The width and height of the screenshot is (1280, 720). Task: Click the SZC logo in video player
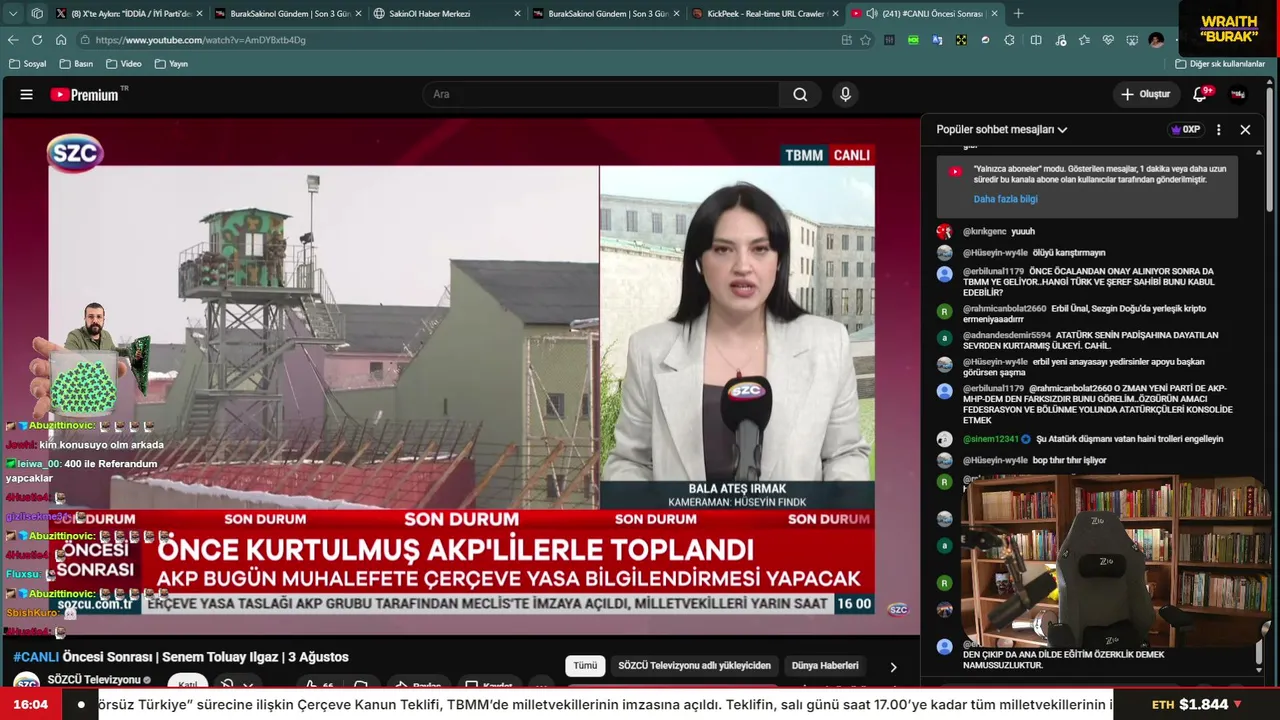click(x=75, y=153)
